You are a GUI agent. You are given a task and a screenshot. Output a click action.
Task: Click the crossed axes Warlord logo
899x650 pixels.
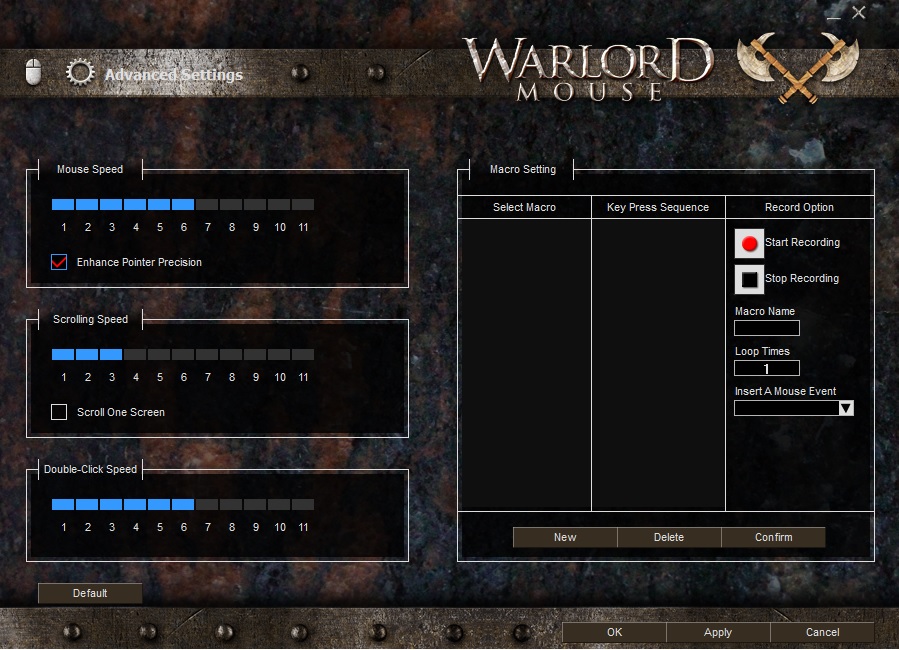[x=798, y=68]
